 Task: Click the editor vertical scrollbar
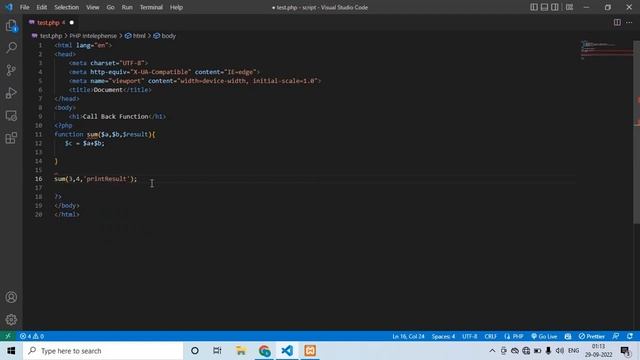(636, 131)
